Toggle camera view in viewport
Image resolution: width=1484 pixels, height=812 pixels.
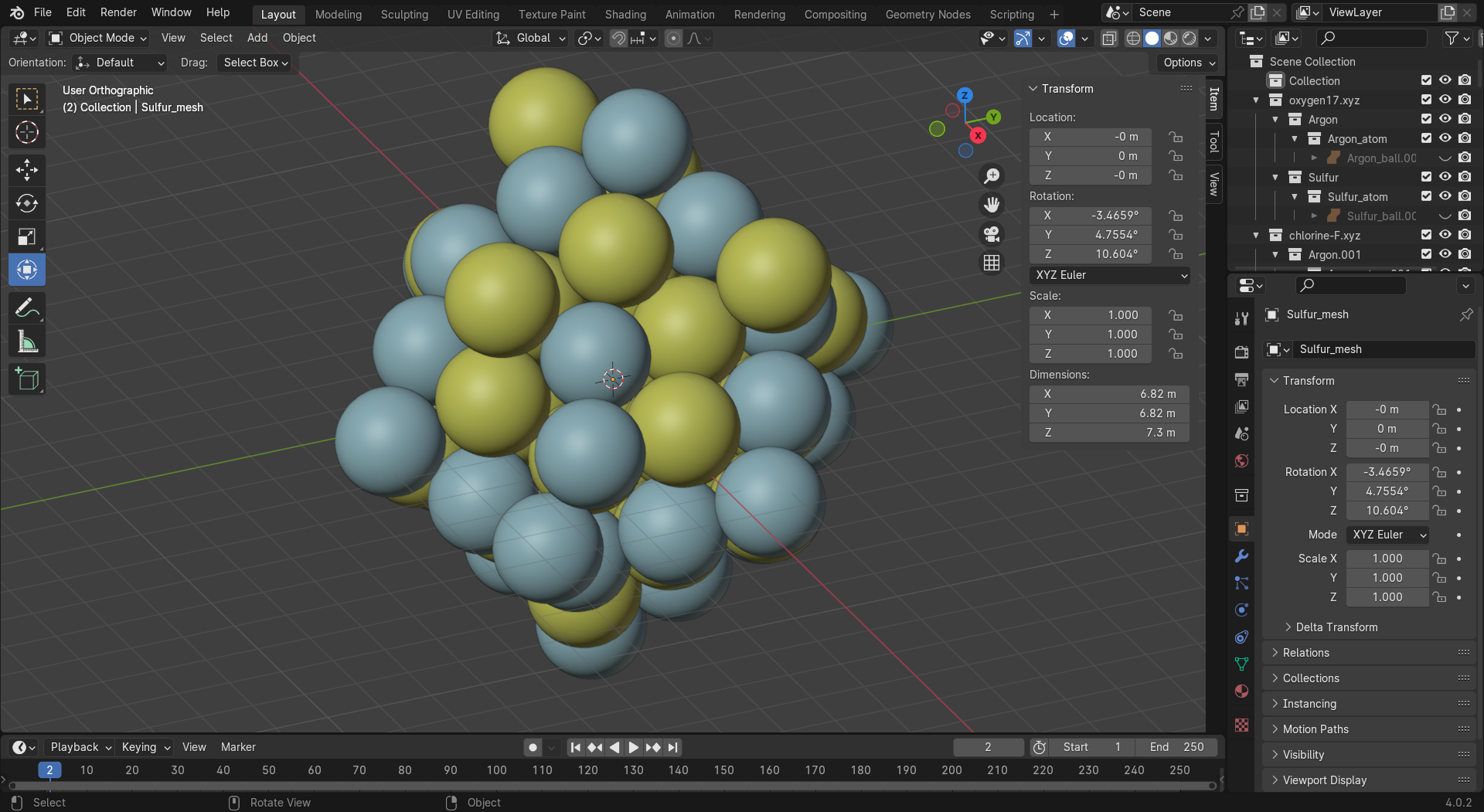click(x=992, y=233)
